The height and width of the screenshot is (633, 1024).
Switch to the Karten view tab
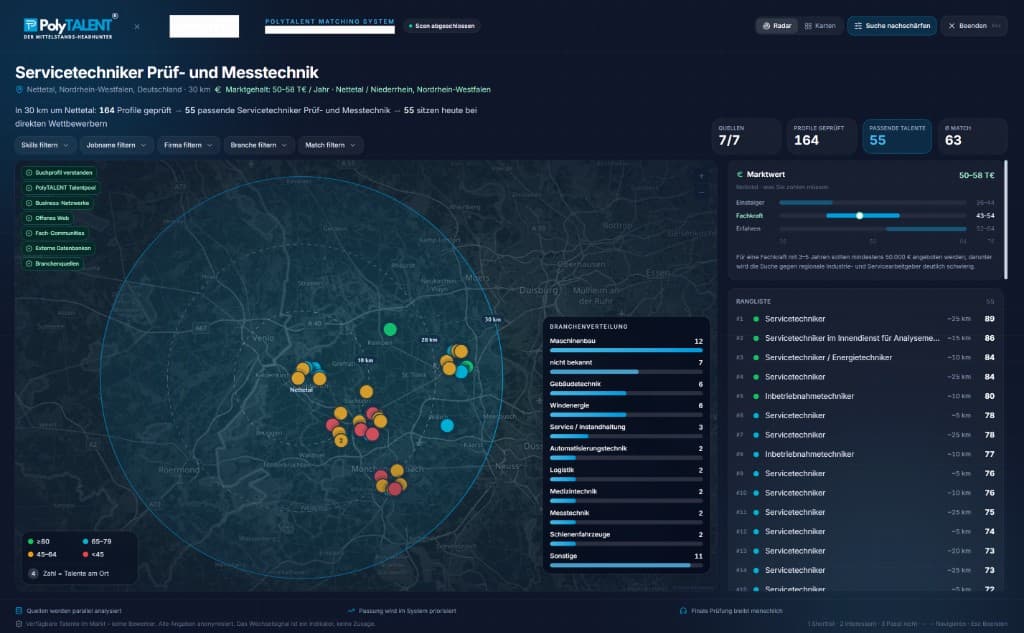point(820,26)
